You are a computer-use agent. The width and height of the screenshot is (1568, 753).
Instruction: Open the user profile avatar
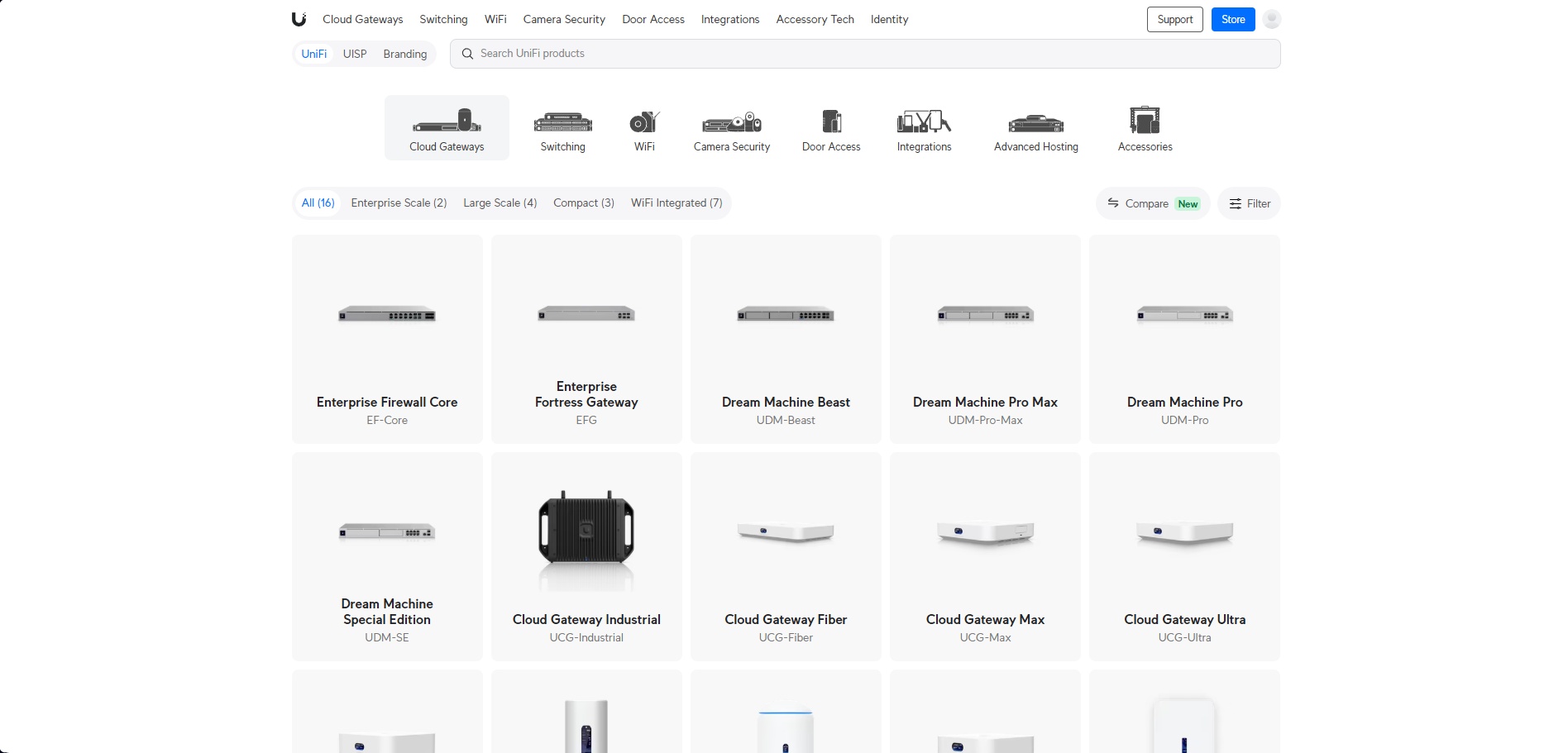pos(1272,19)
